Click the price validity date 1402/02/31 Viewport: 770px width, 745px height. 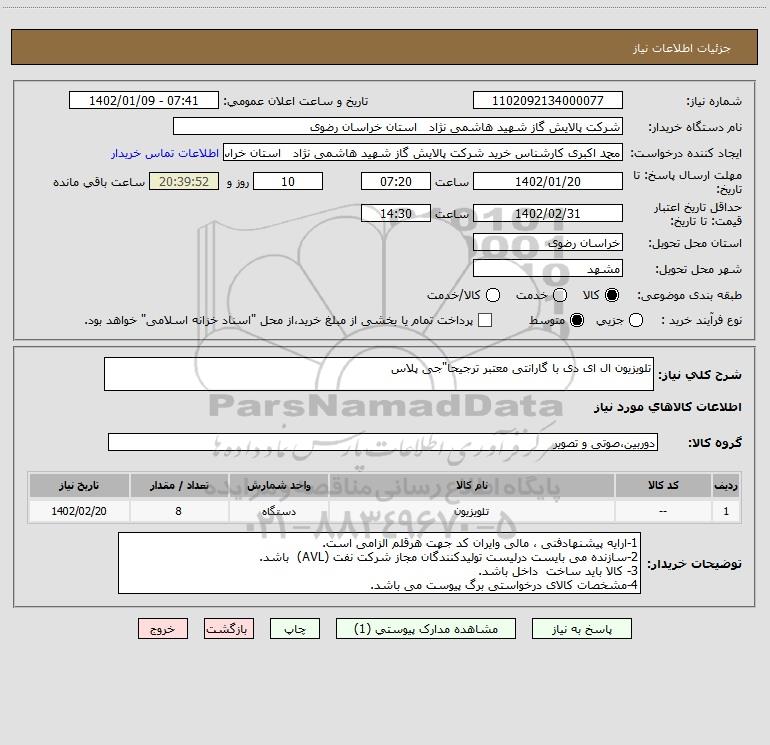click(548, 214)
